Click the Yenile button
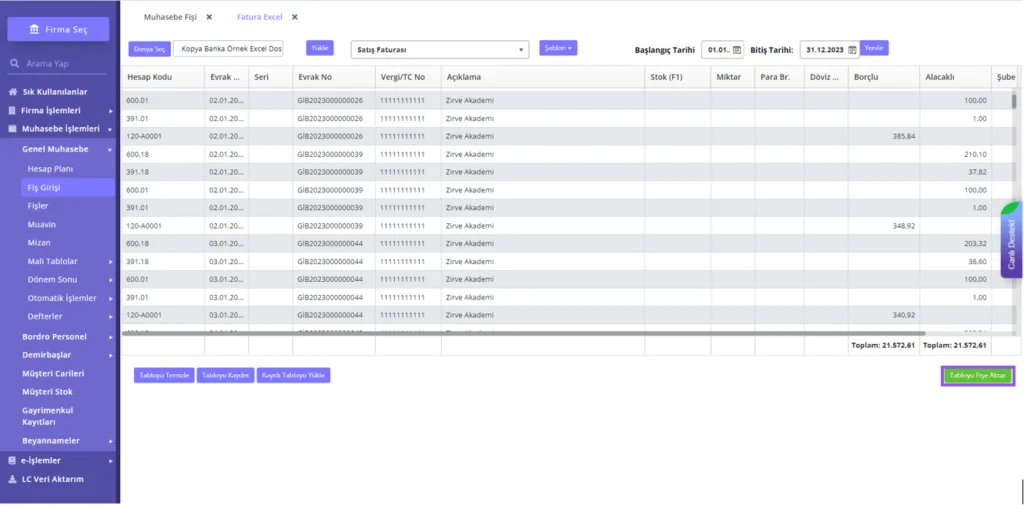This screenshot has width=1024, height=505. click(874, 48)
